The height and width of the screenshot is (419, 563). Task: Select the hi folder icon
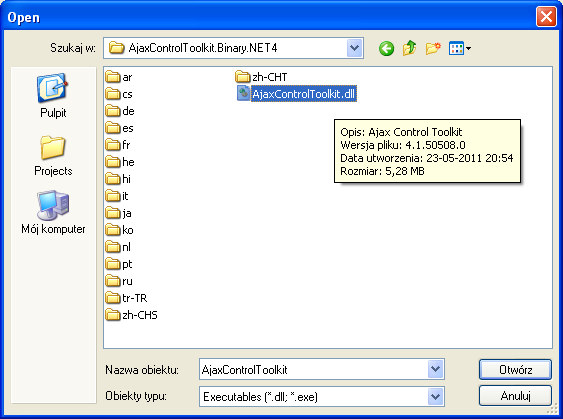click(113, 179)
